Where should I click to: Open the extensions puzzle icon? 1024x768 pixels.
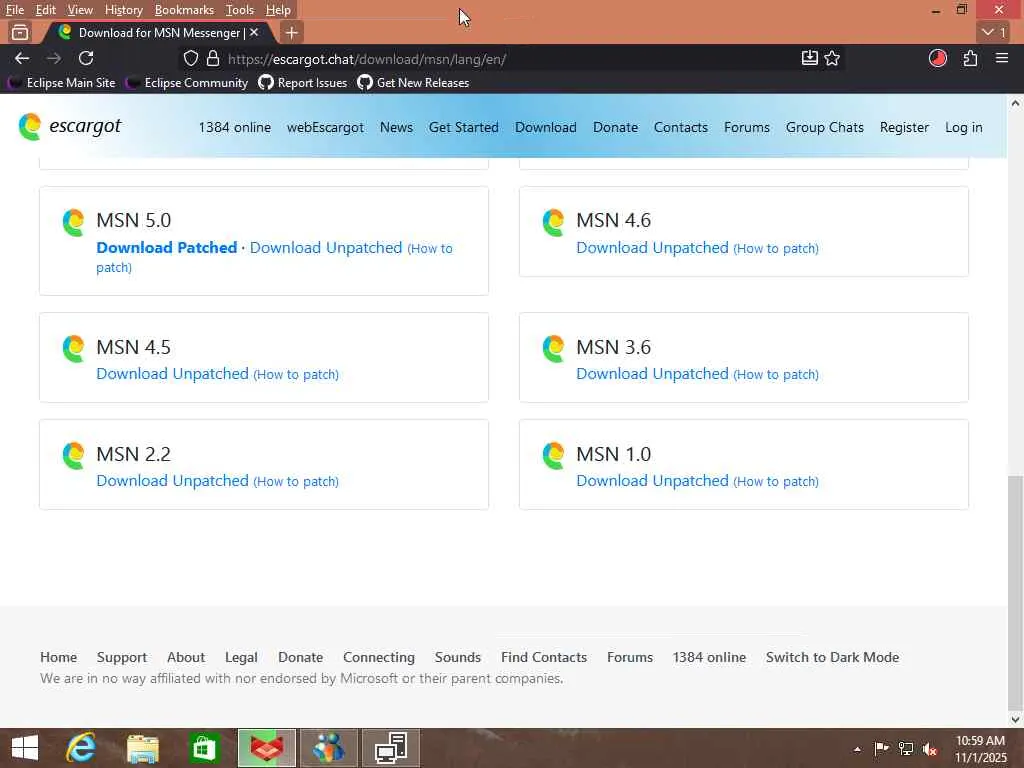pyautogui.click(x=970, y=58)
